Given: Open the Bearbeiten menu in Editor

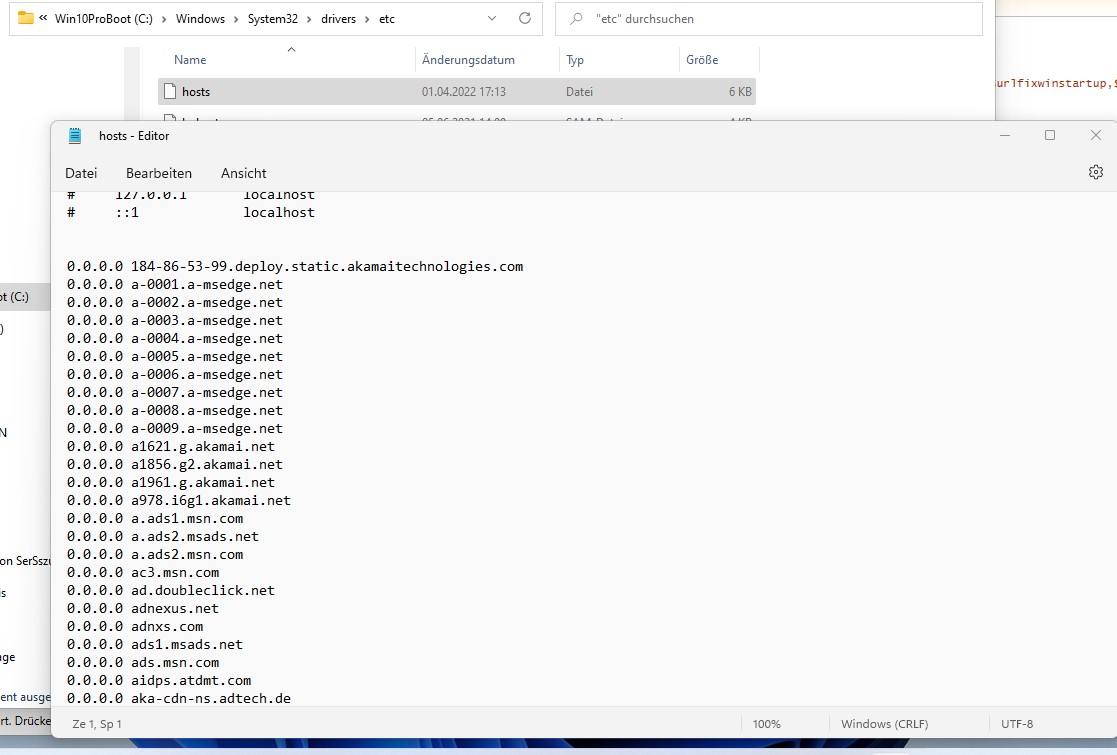Looking at the screenshot, I should coord(159,173).
